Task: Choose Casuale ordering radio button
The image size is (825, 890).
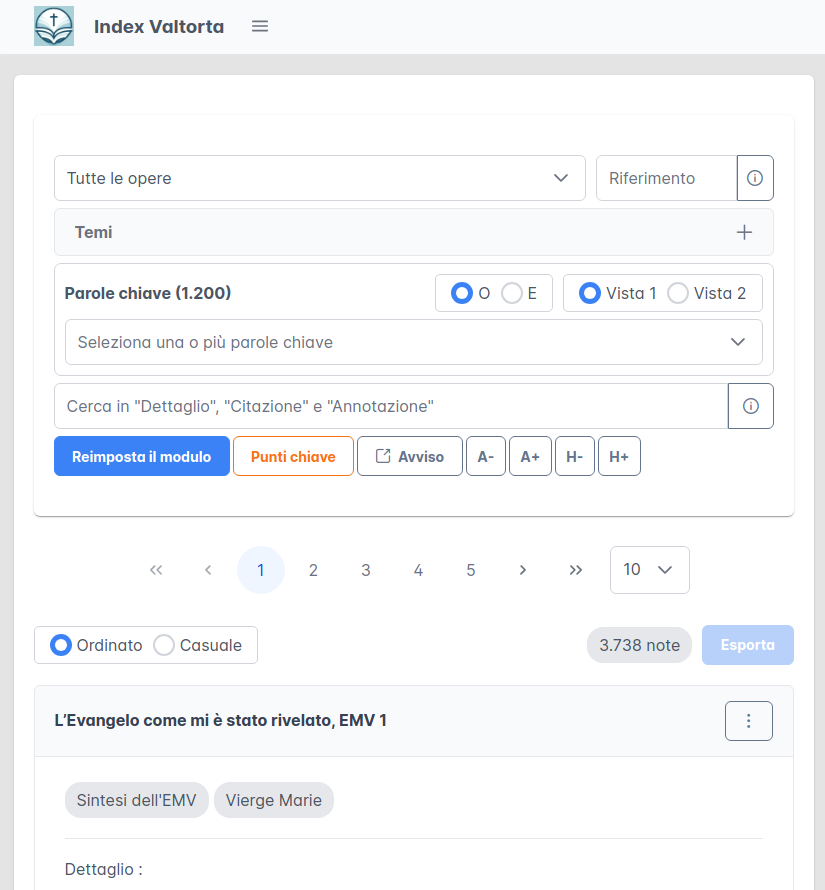Action: (164, 645)
